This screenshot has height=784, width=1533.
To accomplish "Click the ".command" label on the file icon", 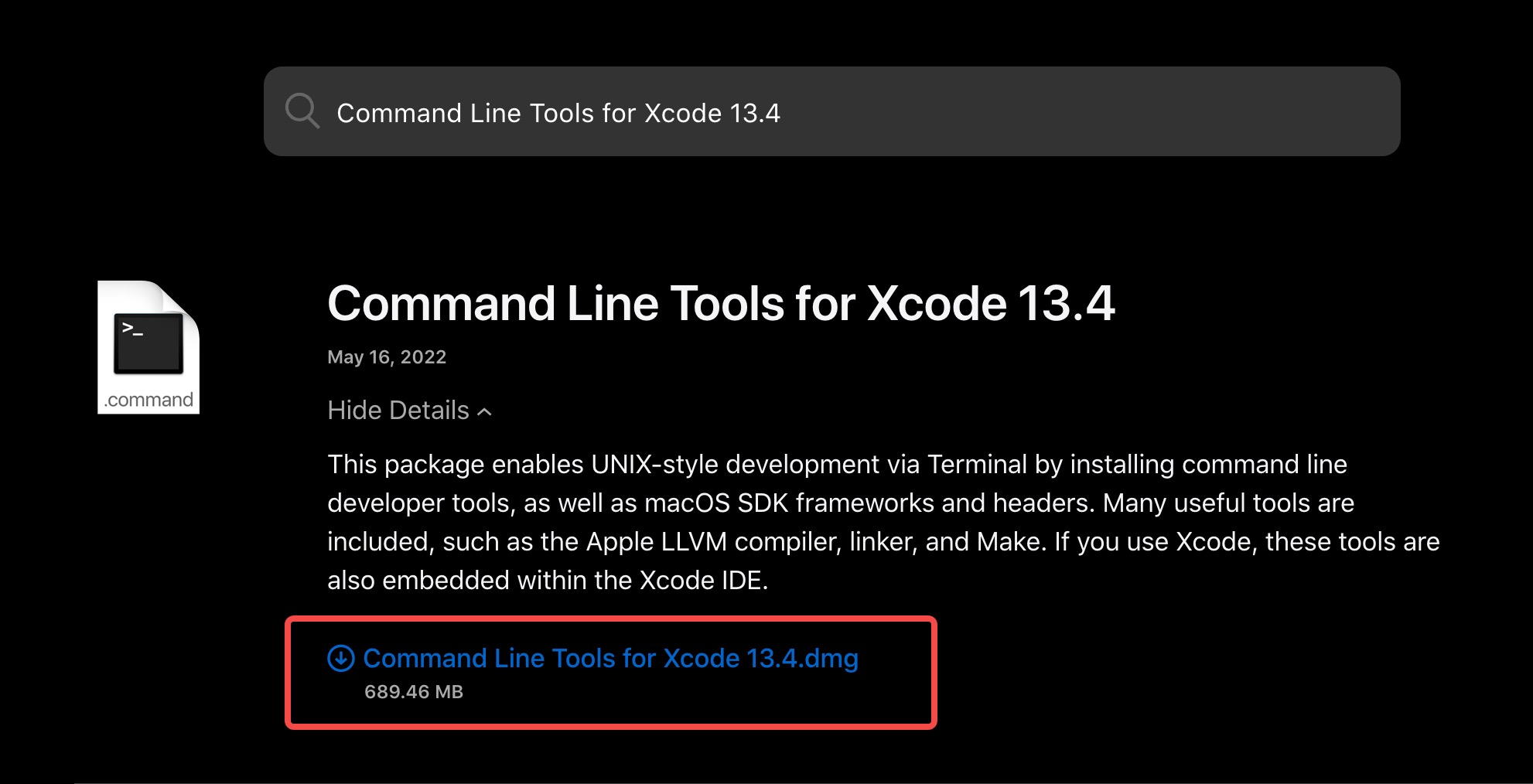I will [x=149, y=400].
